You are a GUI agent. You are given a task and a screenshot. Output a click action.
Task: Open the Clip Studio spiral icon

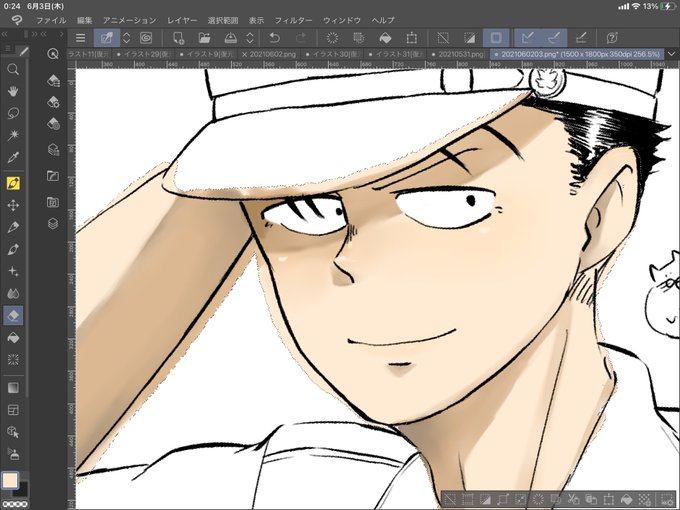pyautogui.click(x=146, y=38)
